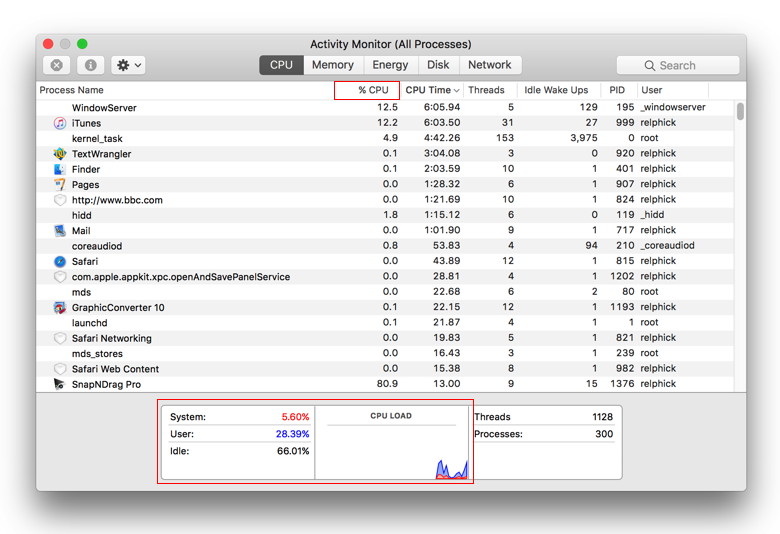The width and height of the screenshot is (780, 534).
Task: Click the quit process (X) toolbar button
Action: (x=56, y=65)
